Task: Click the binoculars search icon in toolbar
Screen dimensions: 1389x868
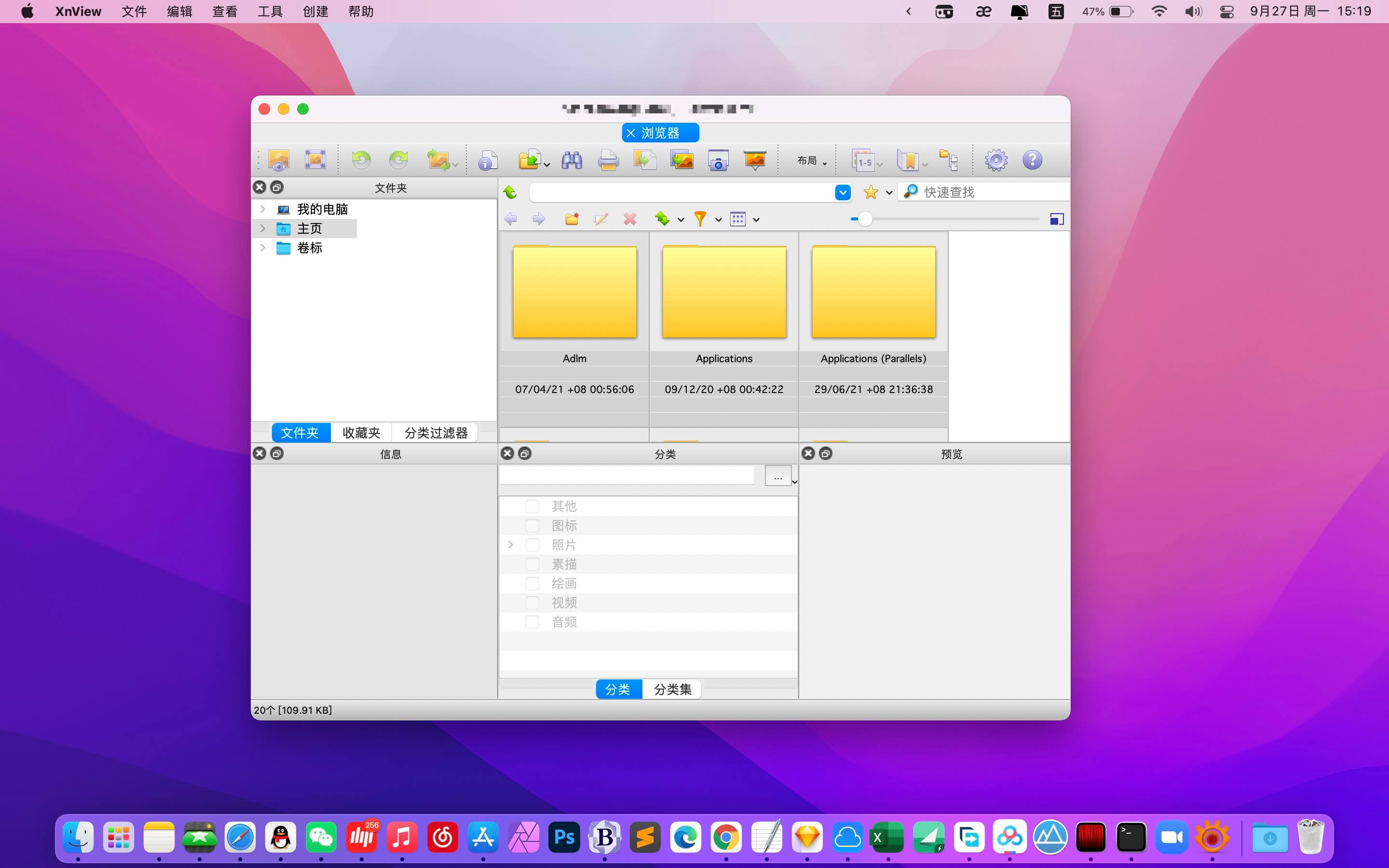Action: 572,160
